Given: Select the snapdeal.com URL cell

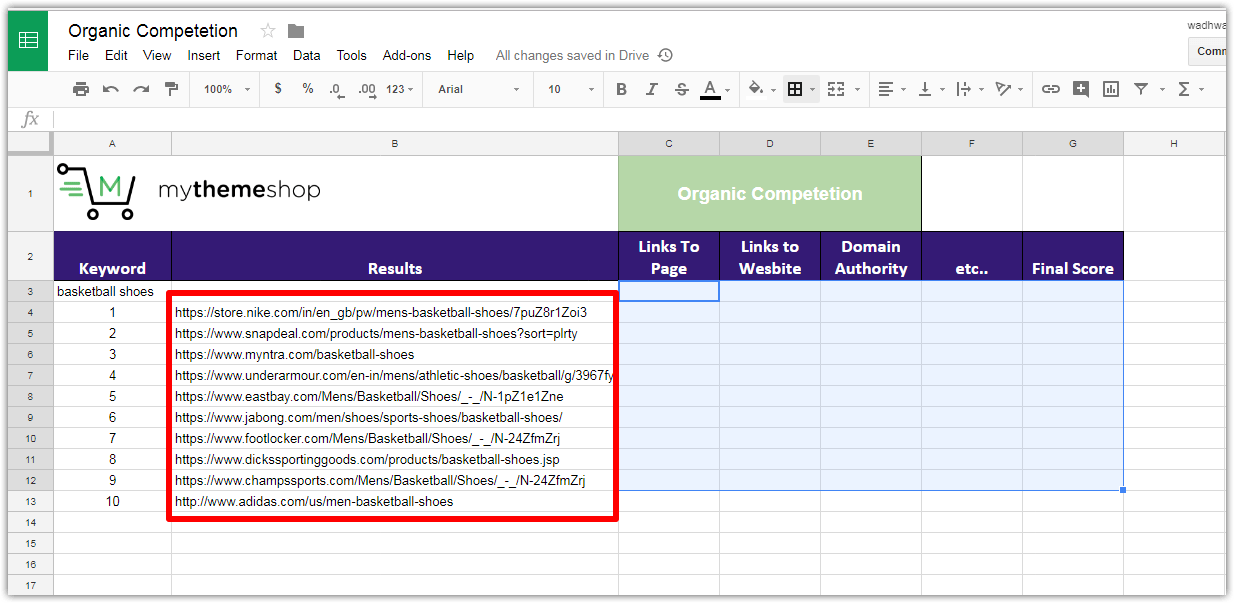Looking at the screenshot, I should (395, 334).
